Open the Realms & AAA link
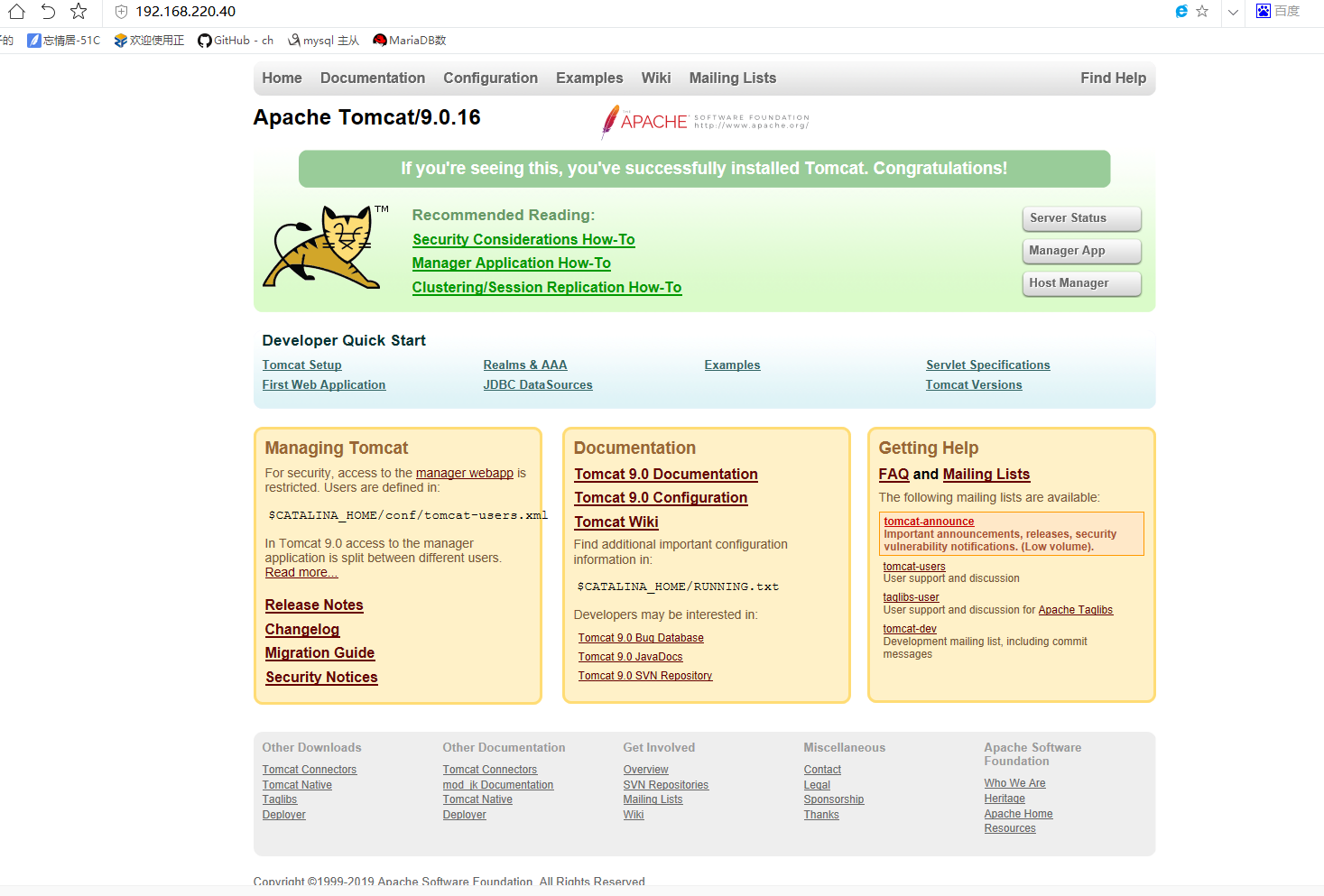Viewport: 1324px width, 896px height. [525, 365]
